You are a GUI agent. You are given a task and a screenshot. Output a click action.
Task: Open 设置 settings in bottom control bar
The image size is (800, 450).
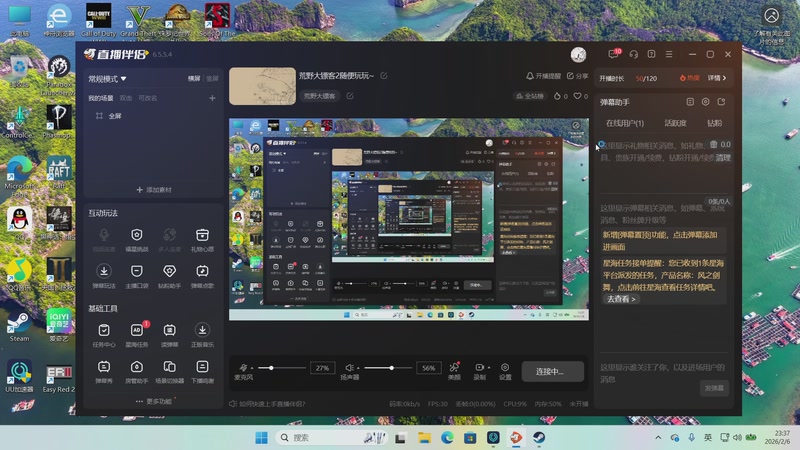505,371
